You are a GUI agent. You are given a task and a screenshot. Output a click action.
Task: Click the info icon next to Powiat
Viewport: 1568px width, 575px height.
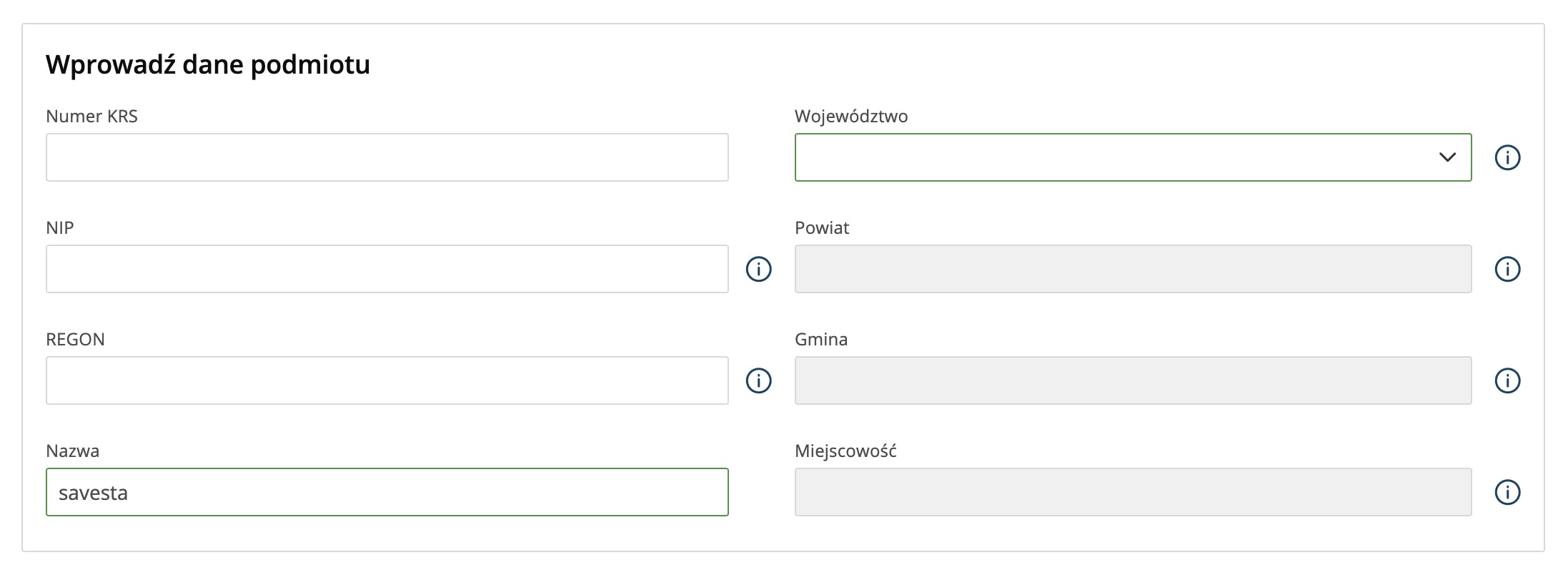pos(1507,269)
